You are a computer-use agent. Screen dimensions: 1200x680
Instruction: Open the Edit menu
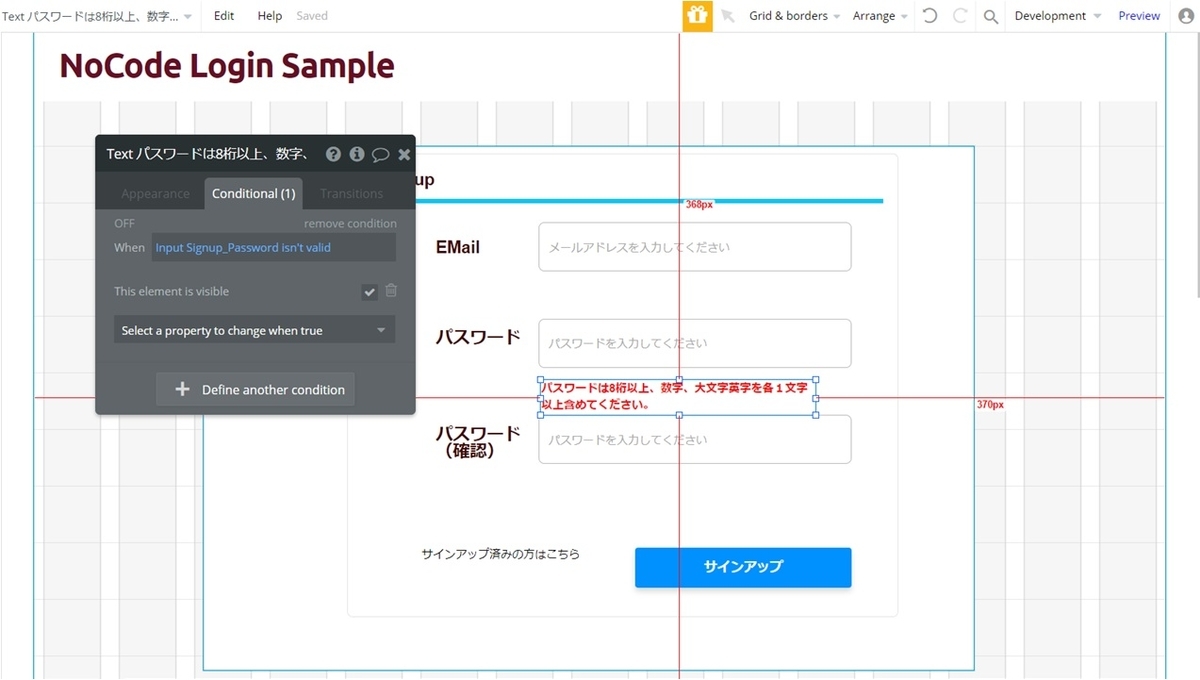click(x=223, y=15)
